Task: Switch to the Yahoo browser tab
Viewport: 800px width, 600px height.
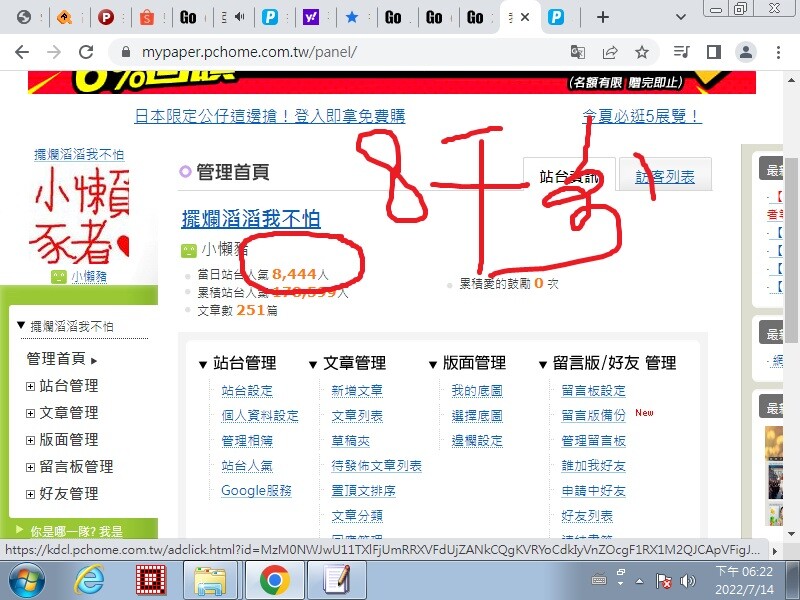Action: [310, 17]
